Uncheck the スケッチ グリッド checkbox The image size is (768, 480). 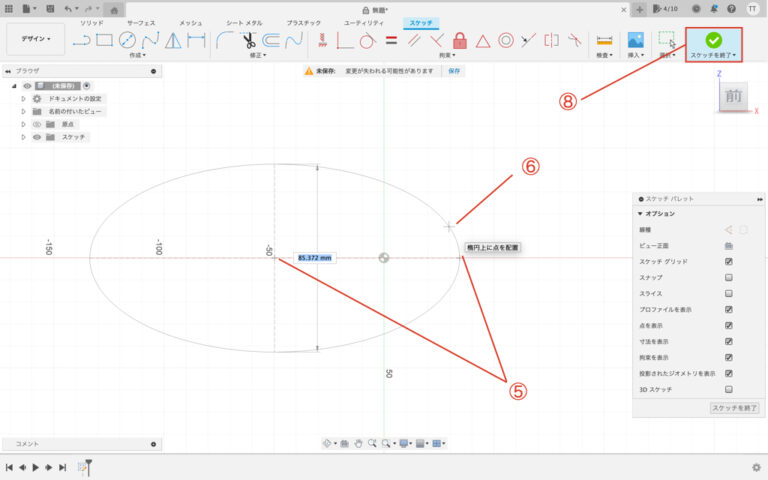click(x=728, y=261)
